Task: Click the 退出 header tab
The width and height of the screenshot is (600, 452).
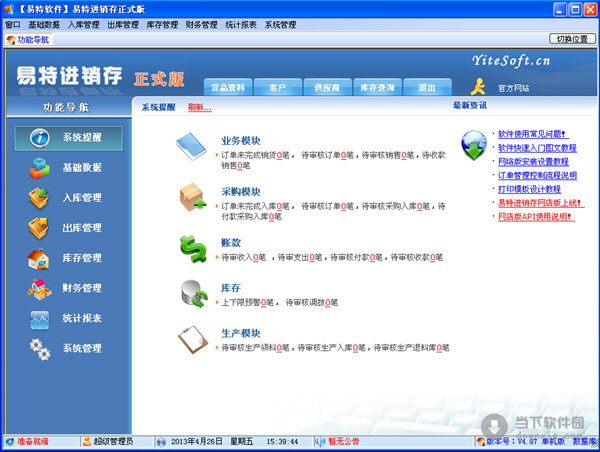Action: (x=427, y=87)
